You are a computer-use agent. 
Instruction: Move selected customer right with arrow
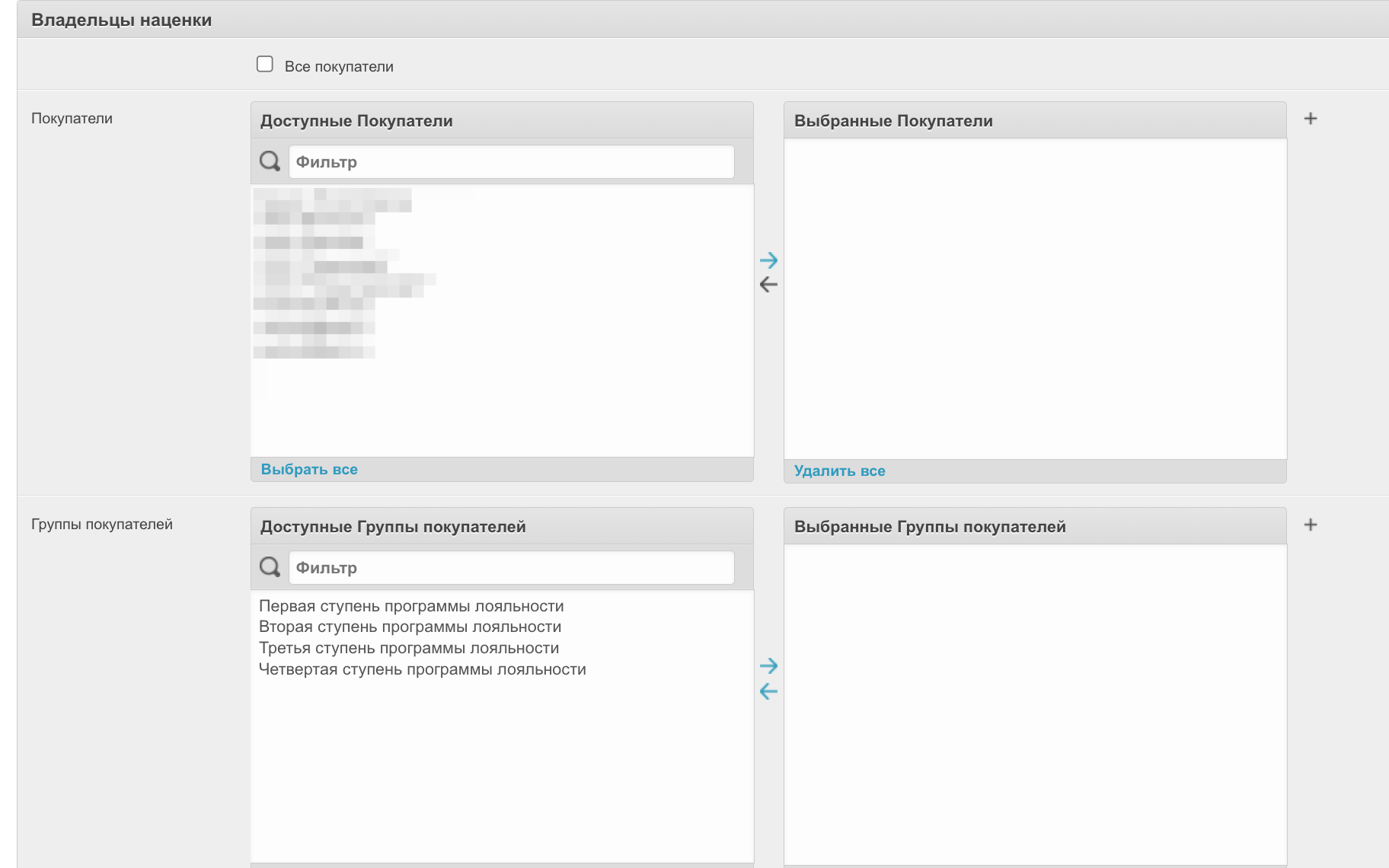click(768, 260)
